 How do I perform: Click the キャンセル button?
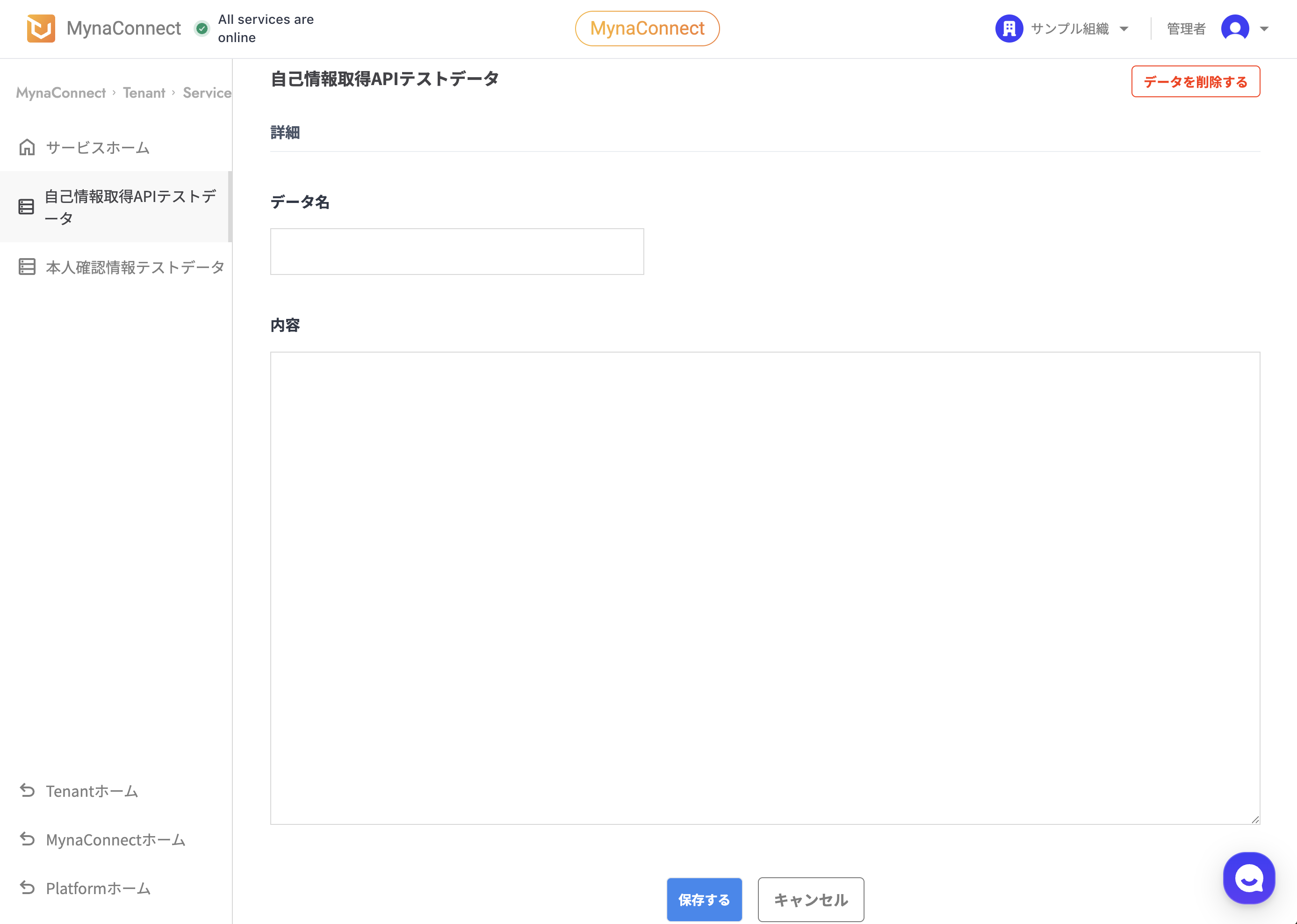point(811,900)
